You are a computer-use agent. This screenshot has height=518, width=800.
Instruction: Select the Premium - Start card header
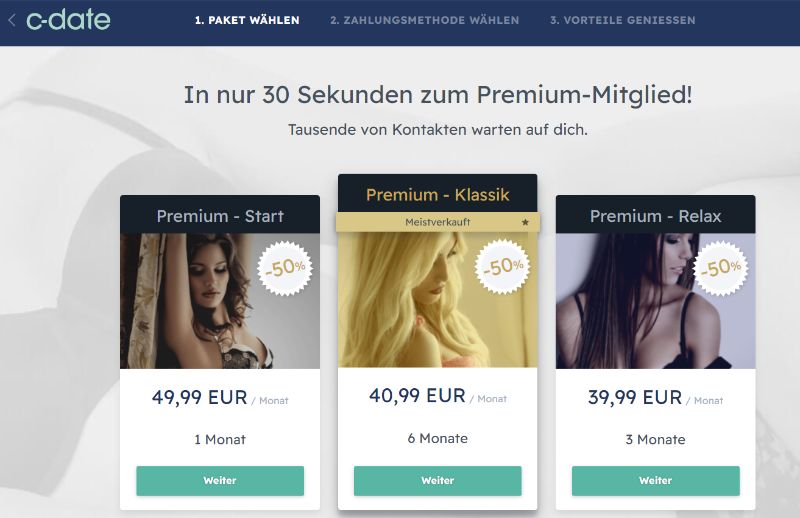click(220, 215)
